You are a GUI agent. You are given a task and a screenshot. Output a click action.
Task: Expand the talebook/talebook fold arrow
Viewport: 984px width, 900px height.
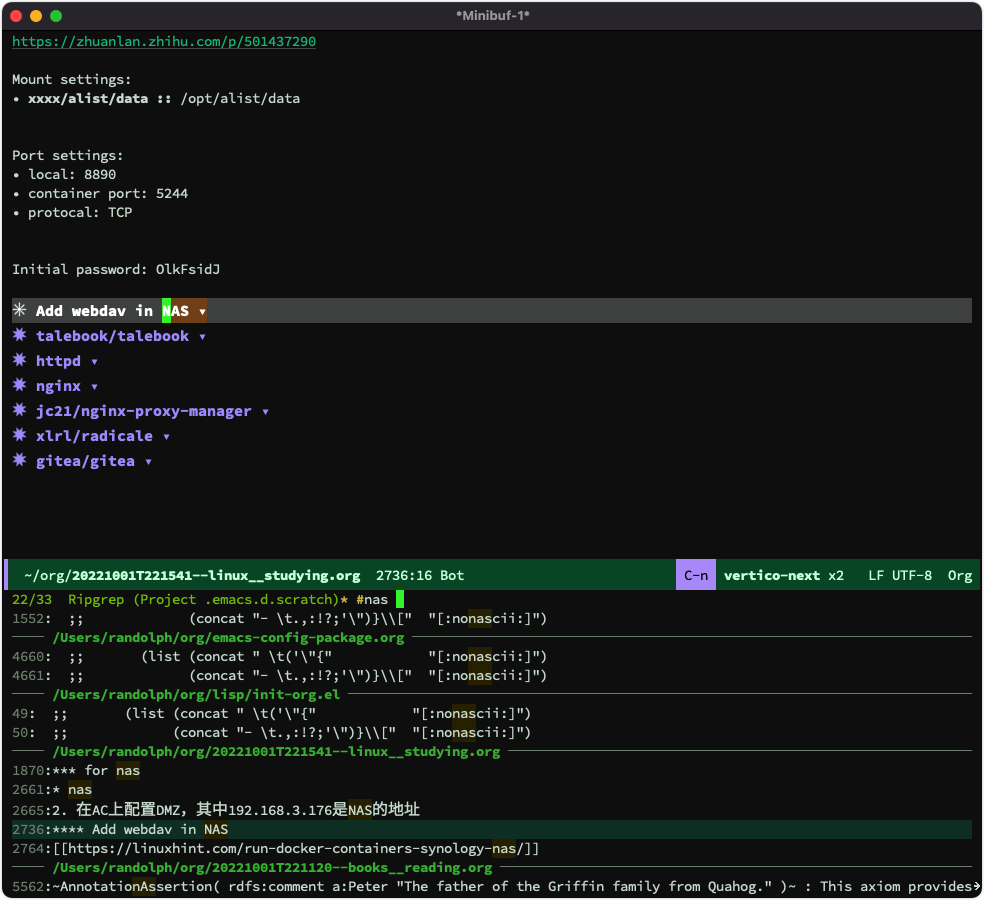tap(202, 336)
